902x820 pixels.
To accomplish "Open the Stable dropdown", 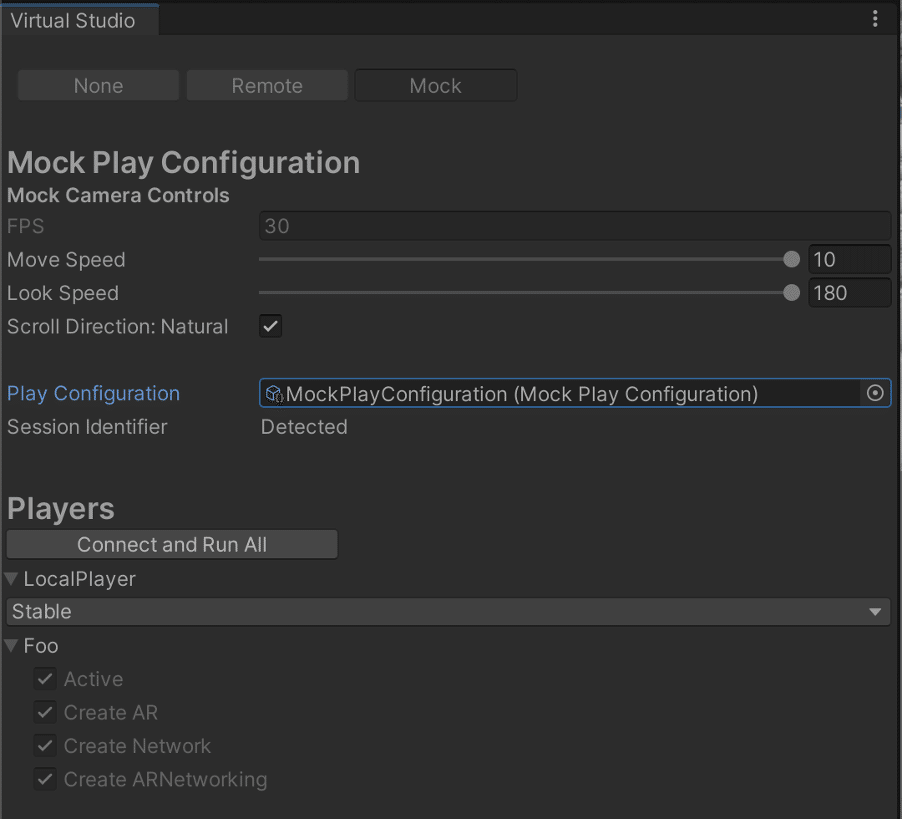I will point(448,612).
